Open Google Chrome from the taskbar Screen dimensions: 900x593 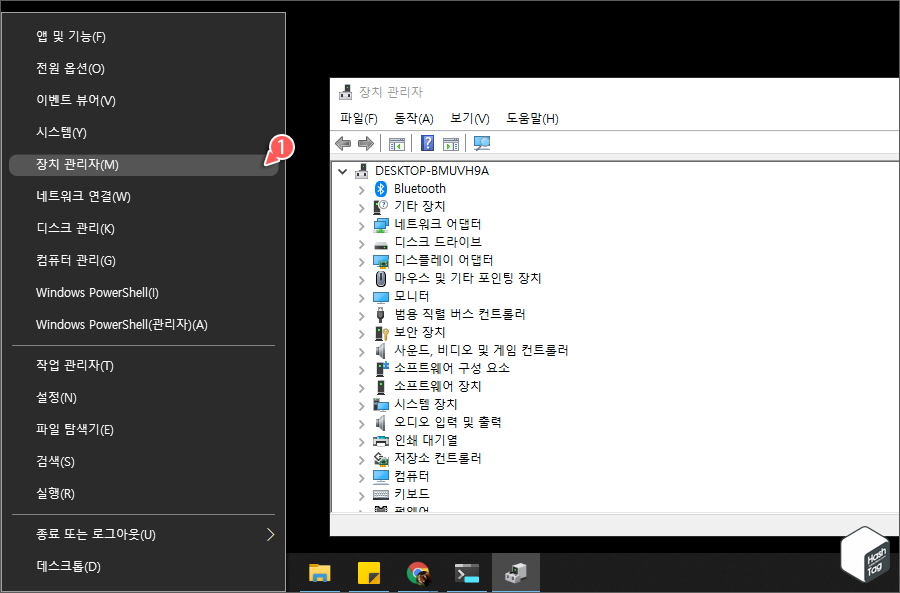pos(418,573)
